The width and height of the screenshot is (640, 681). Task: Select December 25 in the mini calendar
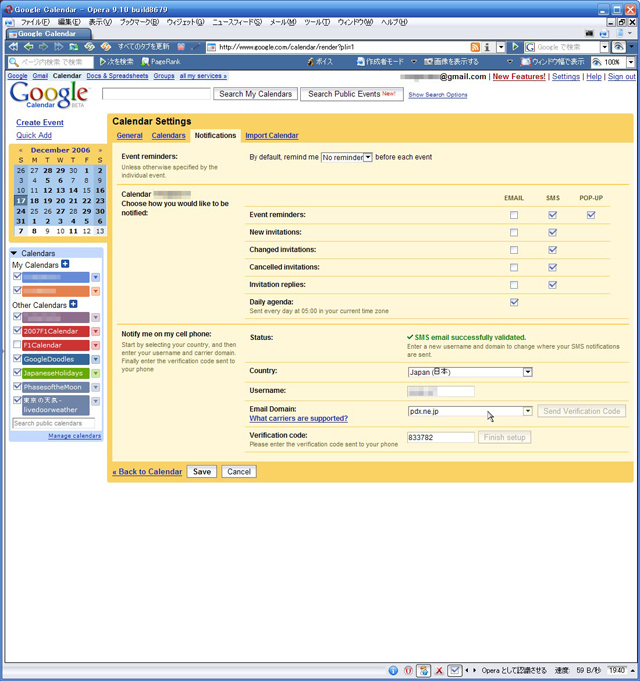pos(34,211)
